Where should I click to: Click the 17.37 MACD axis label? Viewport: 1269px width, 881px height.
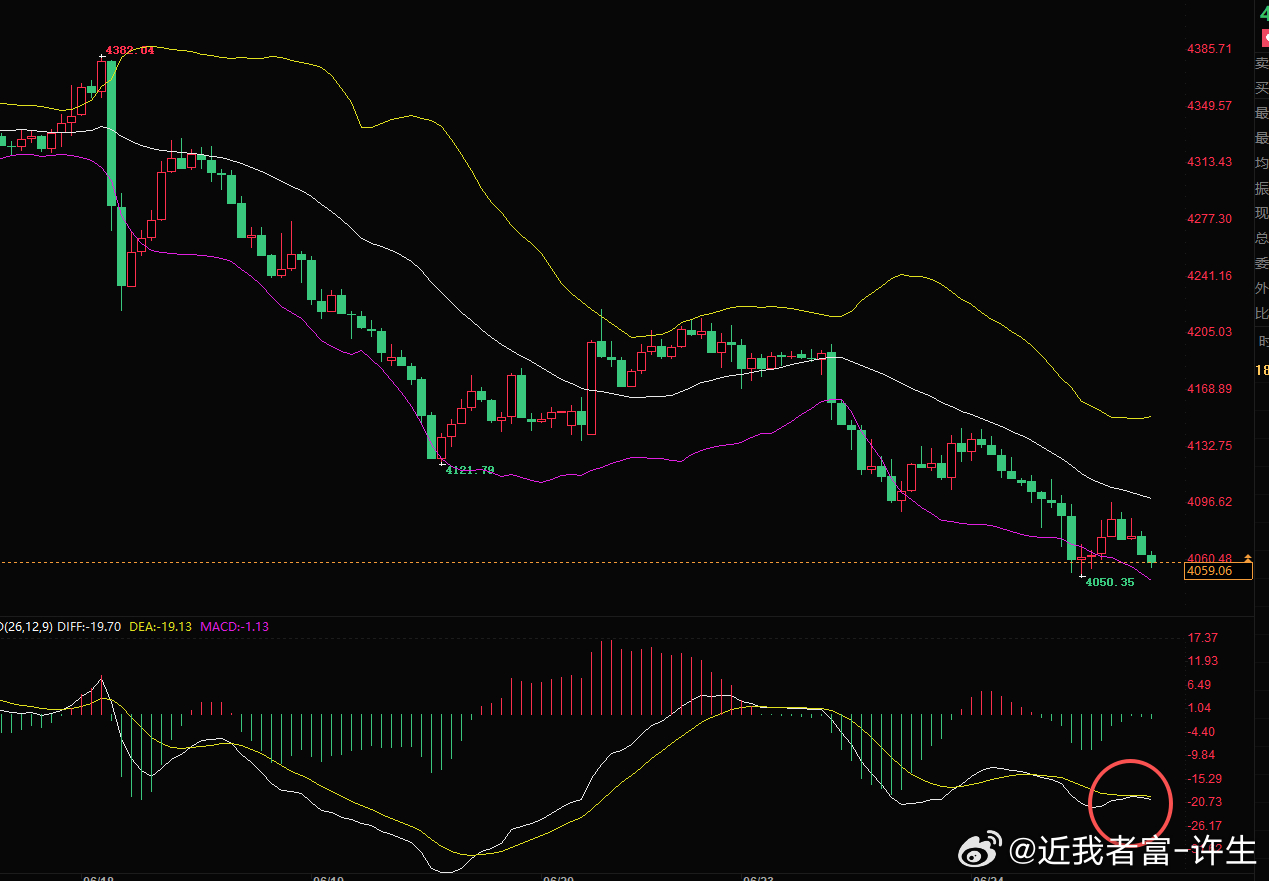click(x=1202, y=637)
